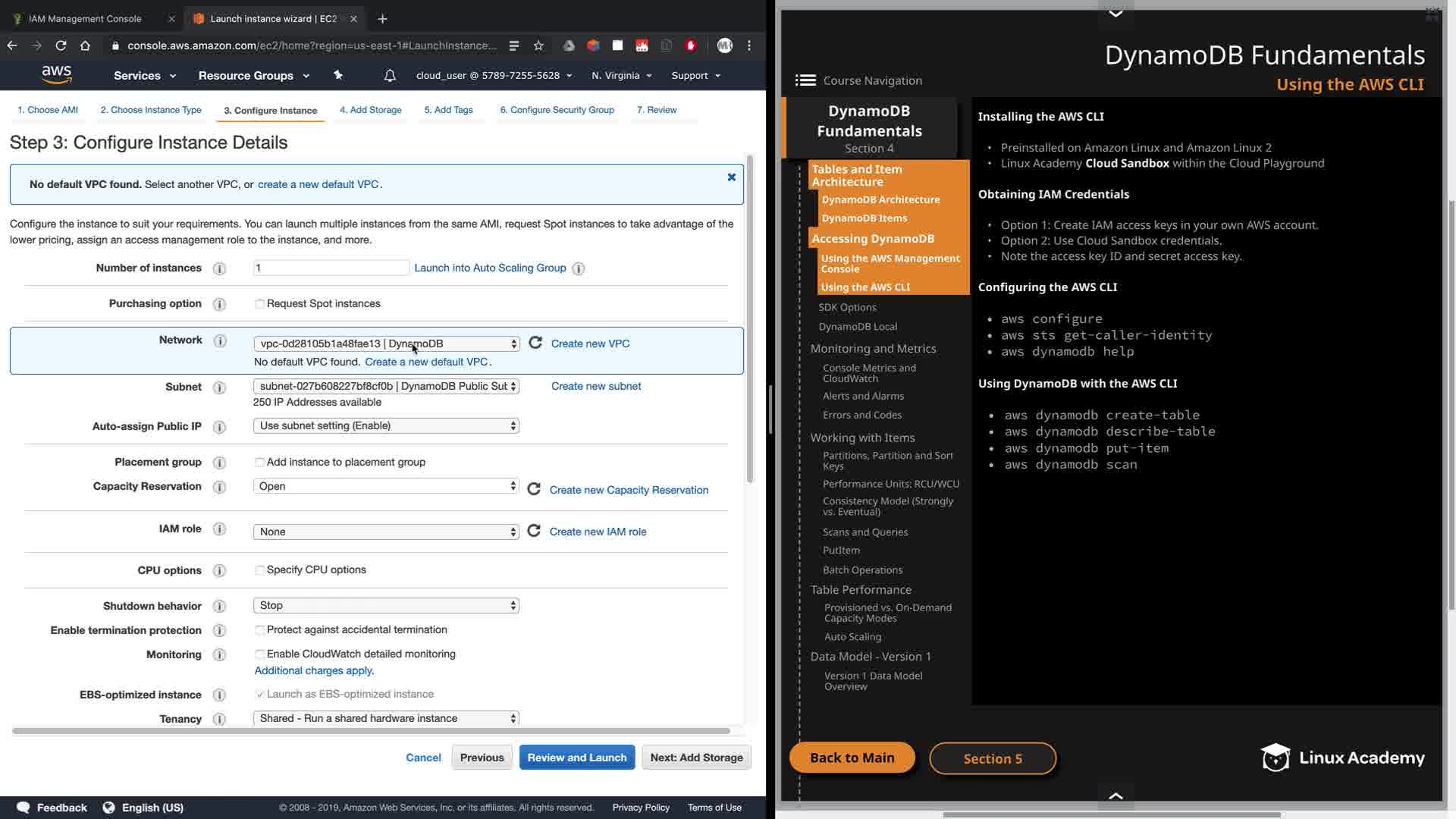Screen dimensions: 1456x819
Task: Check Protect against accidental termination
Action: click(x=260, y=630)
